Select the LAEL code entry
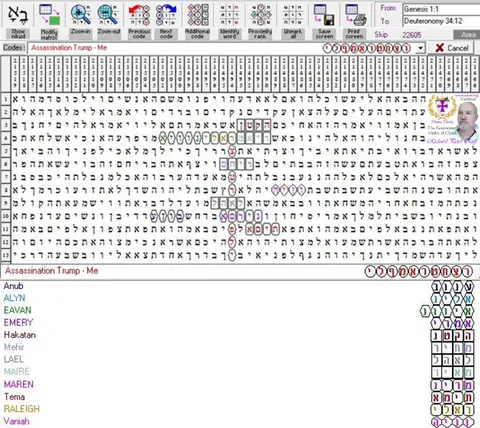 point(14,359)
